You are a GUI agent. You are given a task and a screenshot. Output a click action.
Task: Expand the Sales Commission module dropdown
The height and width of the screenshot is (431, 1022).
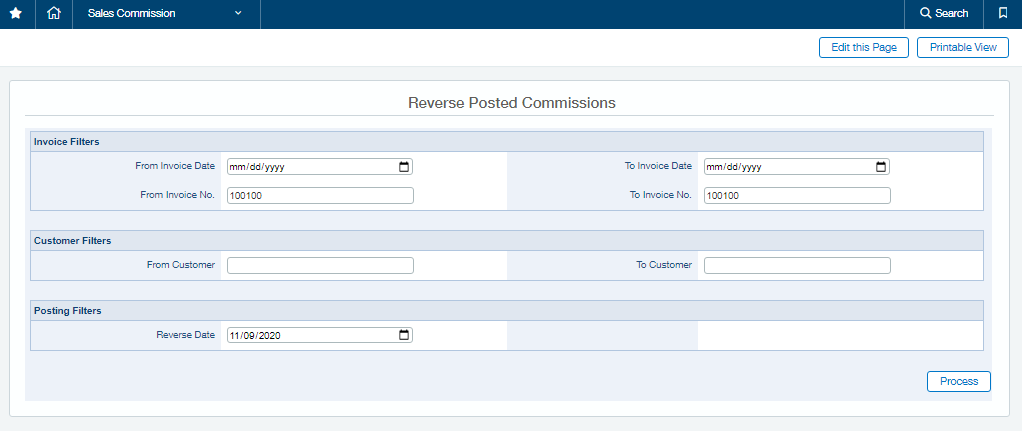click(238, 14)
